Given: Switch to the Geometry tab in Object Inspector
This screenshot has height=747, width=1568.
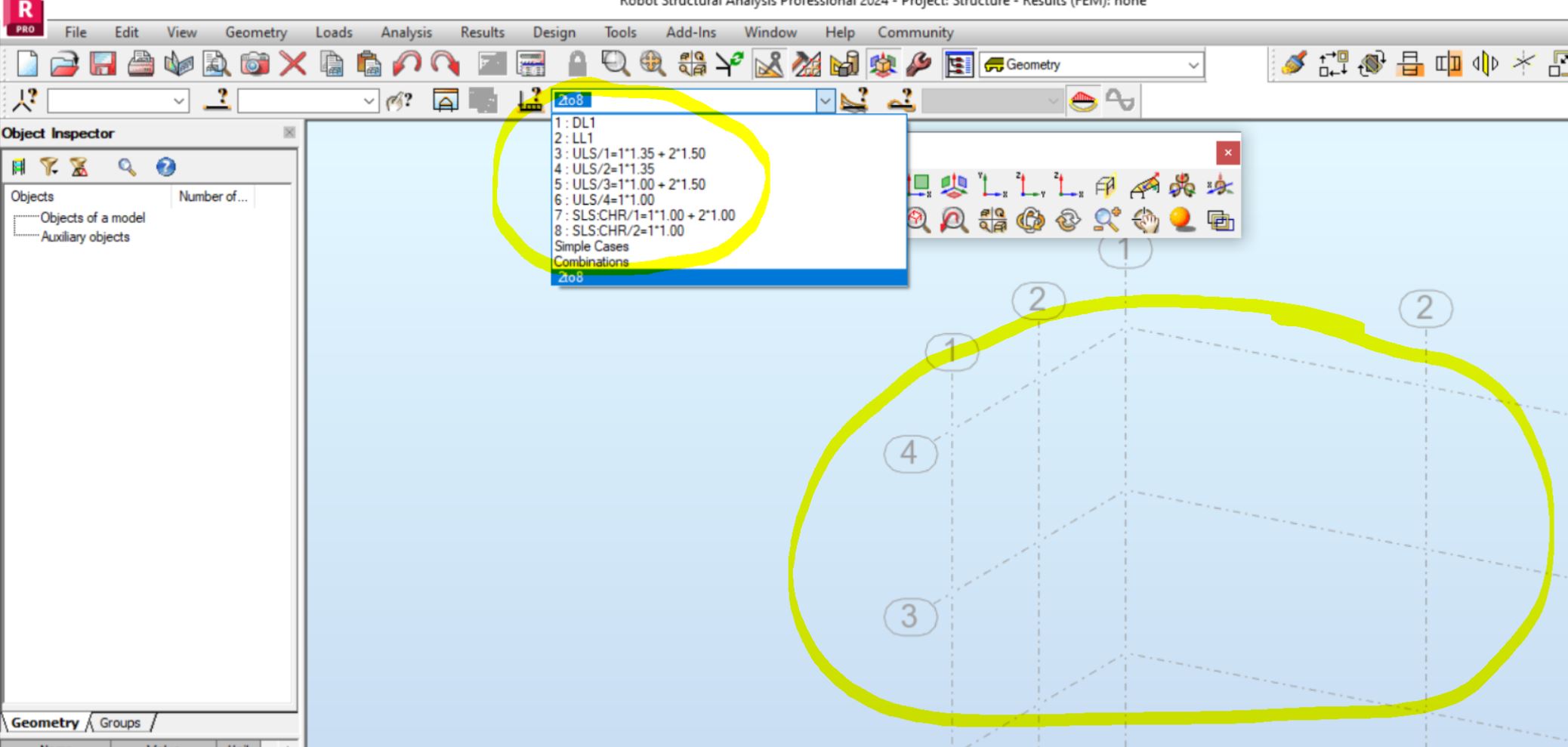Looking at the screenshot, I should click(x=45, y=723).
